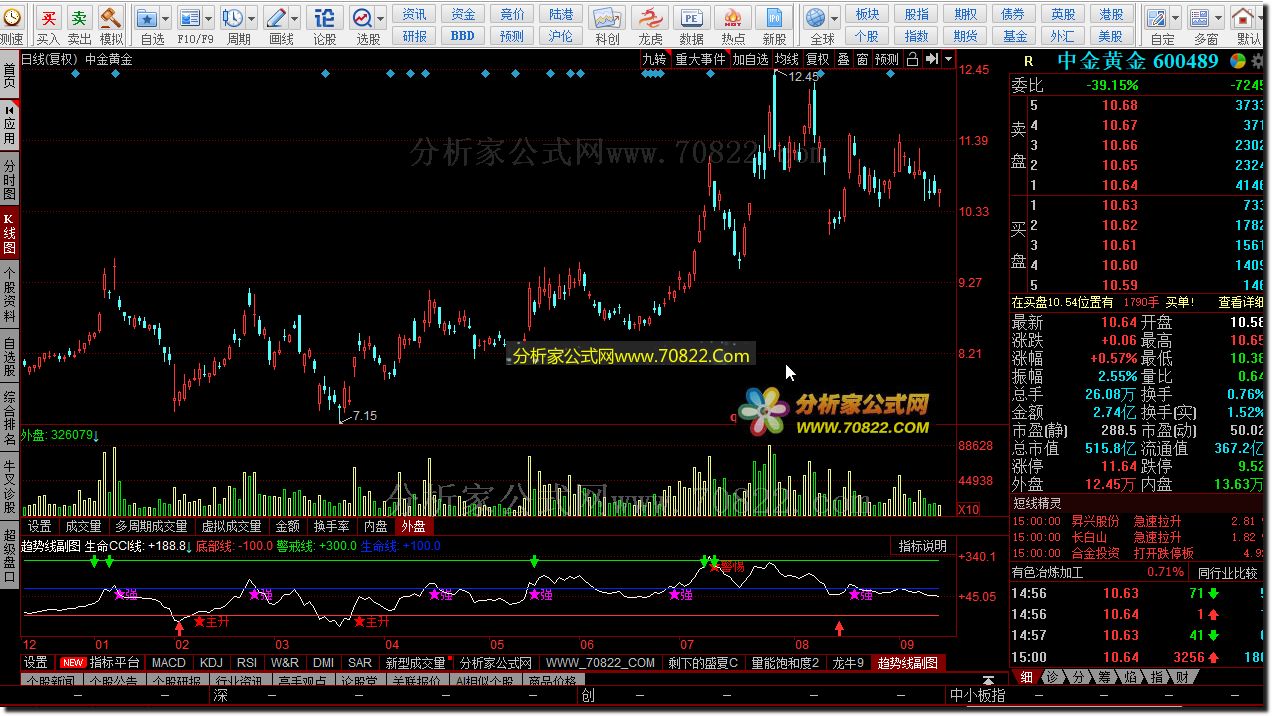This screenshot has width=1273, height=716.
Task: Click the 查看详细 link
Action: click(x=1241, y=302)
